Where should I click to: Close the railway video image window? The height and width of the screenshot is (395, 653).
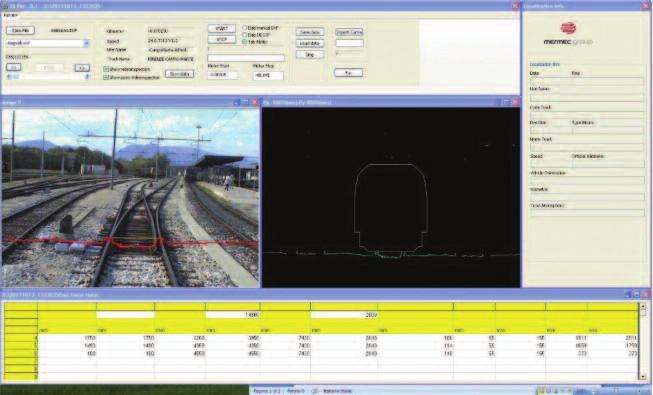point(254,102)
